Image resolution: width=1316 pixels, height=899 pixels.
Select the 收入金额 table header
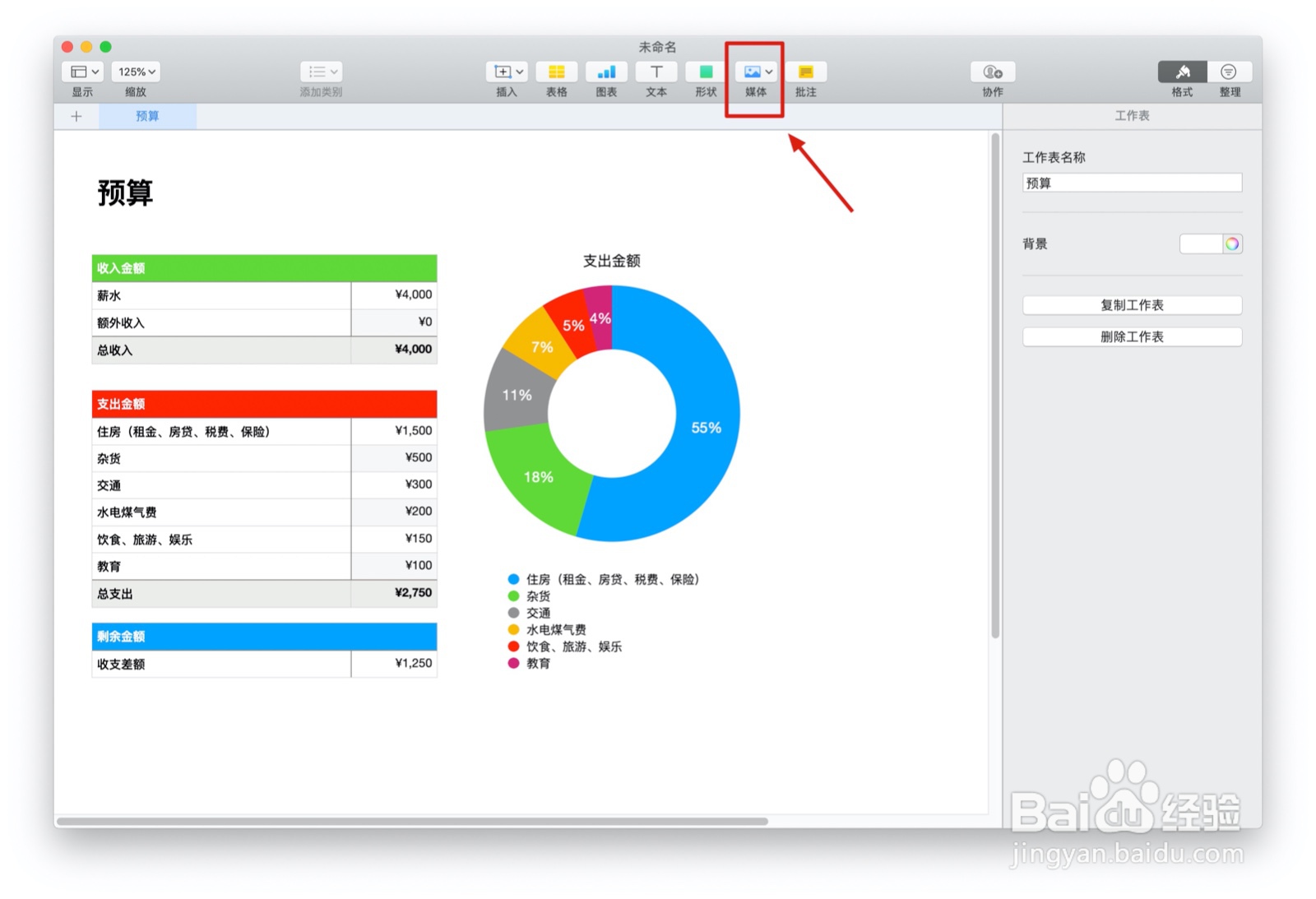[264, 268]
